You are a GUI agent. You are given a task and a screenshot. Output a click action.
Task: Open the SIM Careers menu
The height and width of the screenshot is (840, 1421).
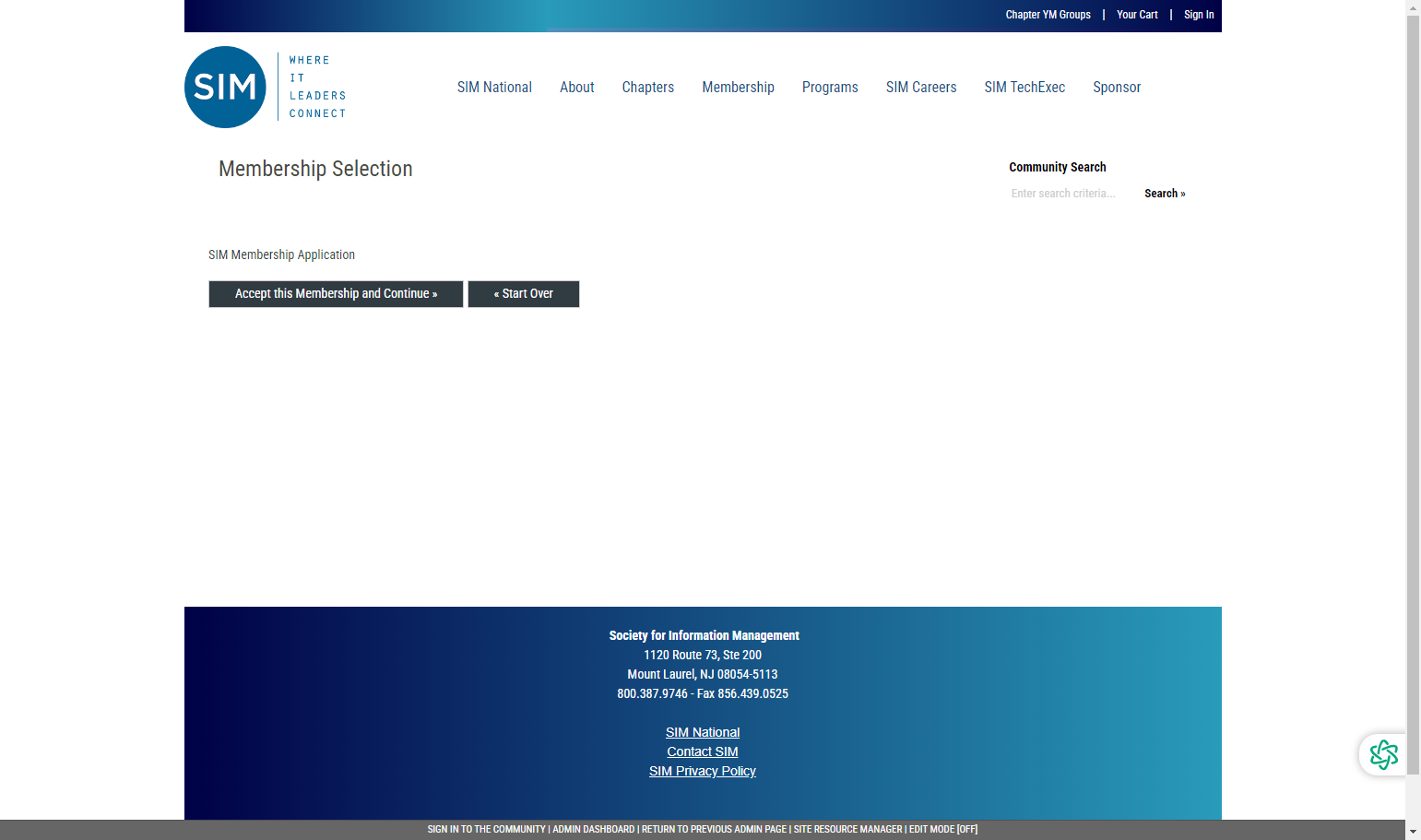coord(921,87)
